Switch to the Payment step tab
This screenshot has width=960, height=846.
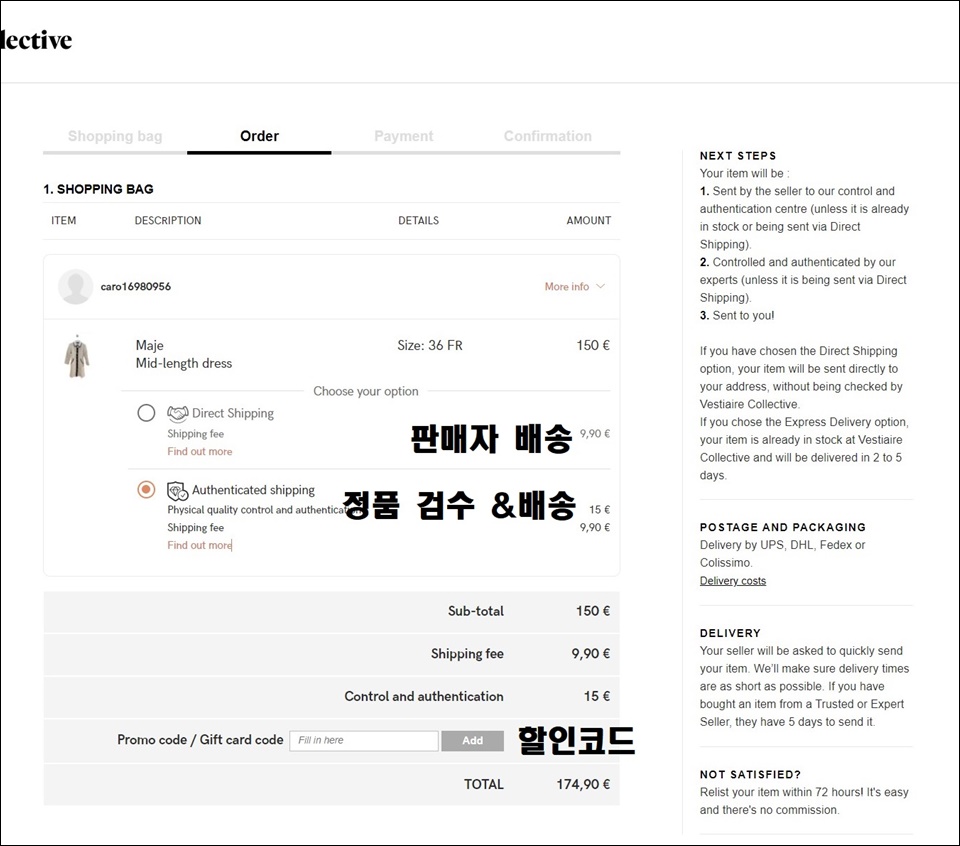(x=404, y=136)
